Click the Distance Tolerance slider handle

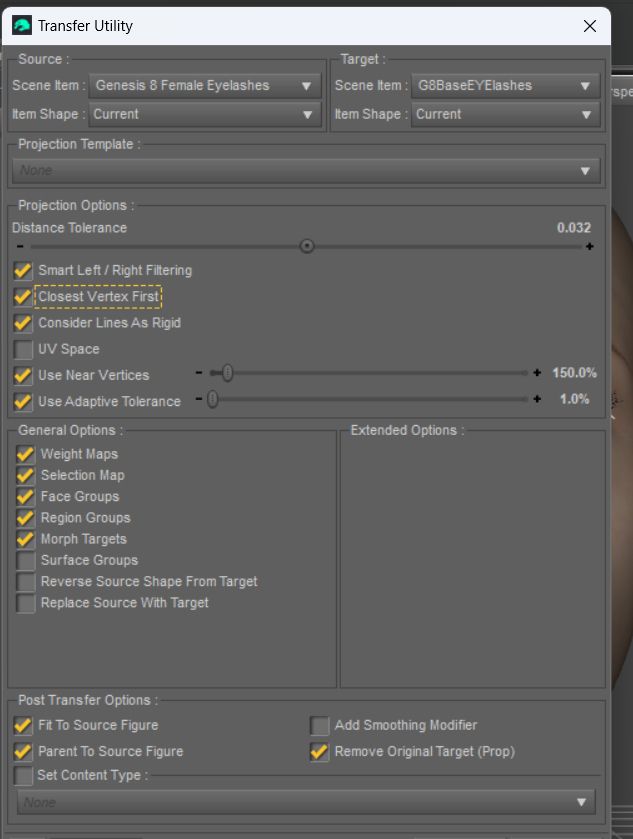pyautogui.click(x=307, y=246)
